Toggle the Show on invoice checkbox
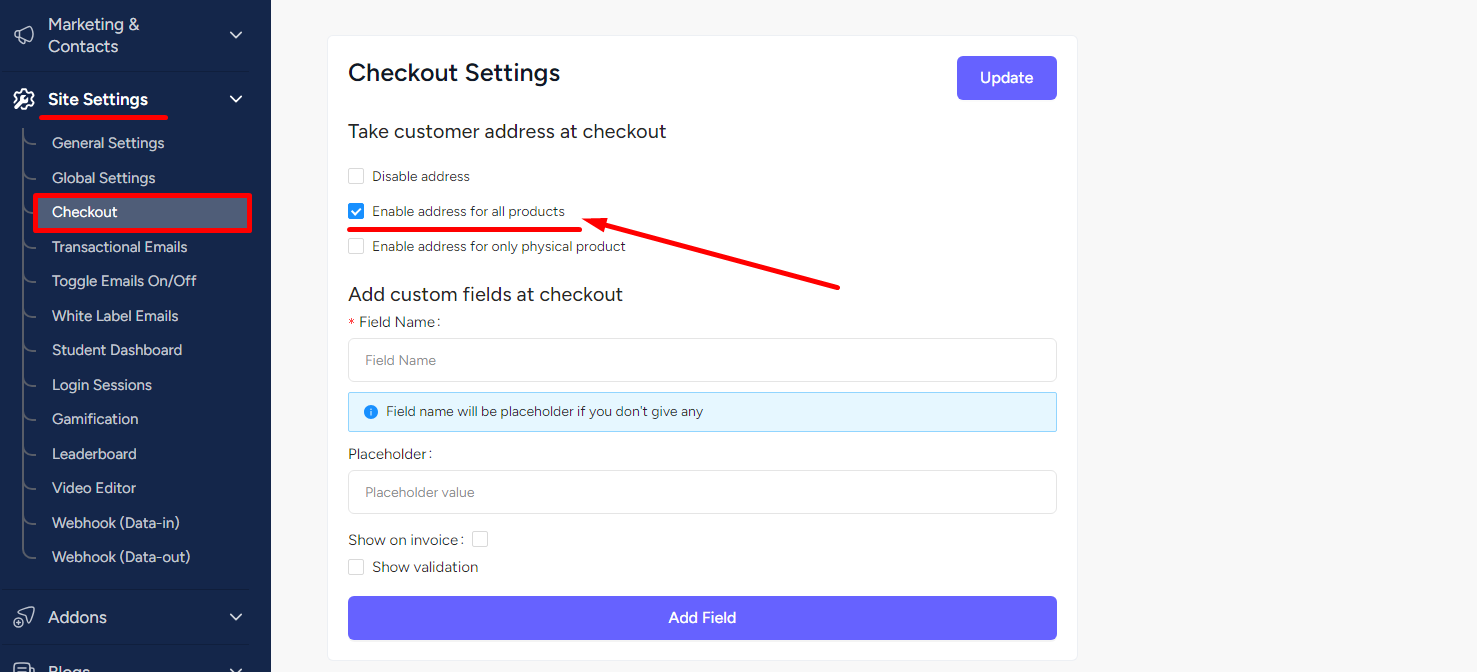This screenshot has width=1477, height=672. 480,539
